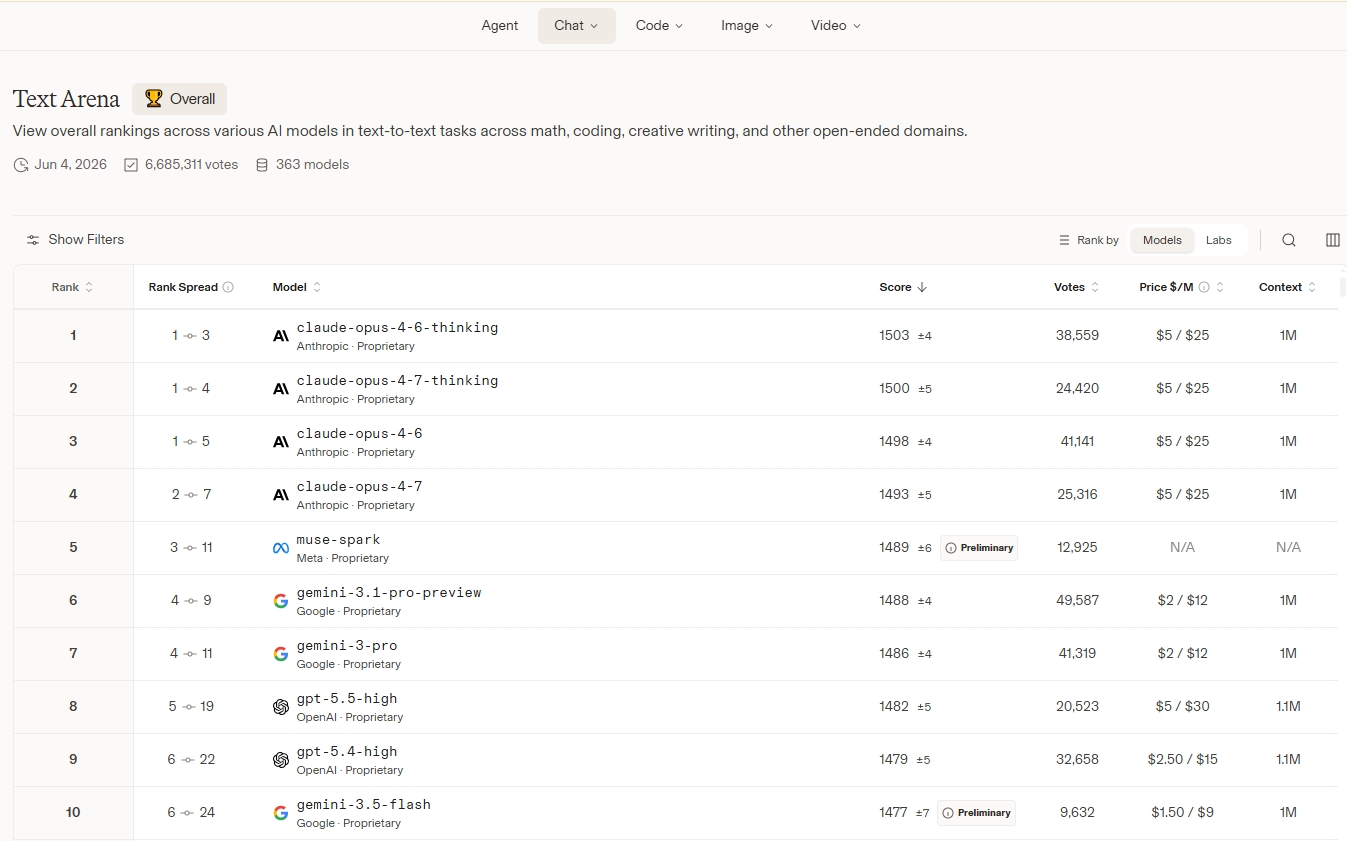1347x841 pixels.
Task: Click the OpenAI logo beside gpt-5.5-high
Action: pyautogui.click(x=281, y=707)
